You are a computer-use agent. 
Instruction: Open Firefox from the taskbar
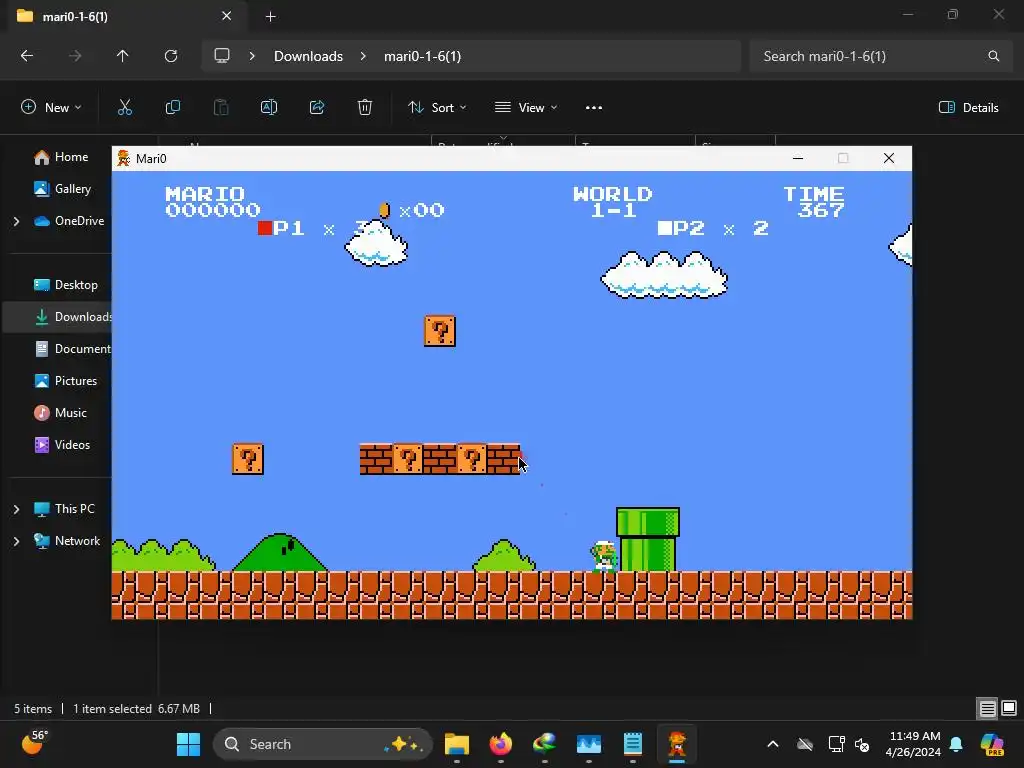[501, 744]
